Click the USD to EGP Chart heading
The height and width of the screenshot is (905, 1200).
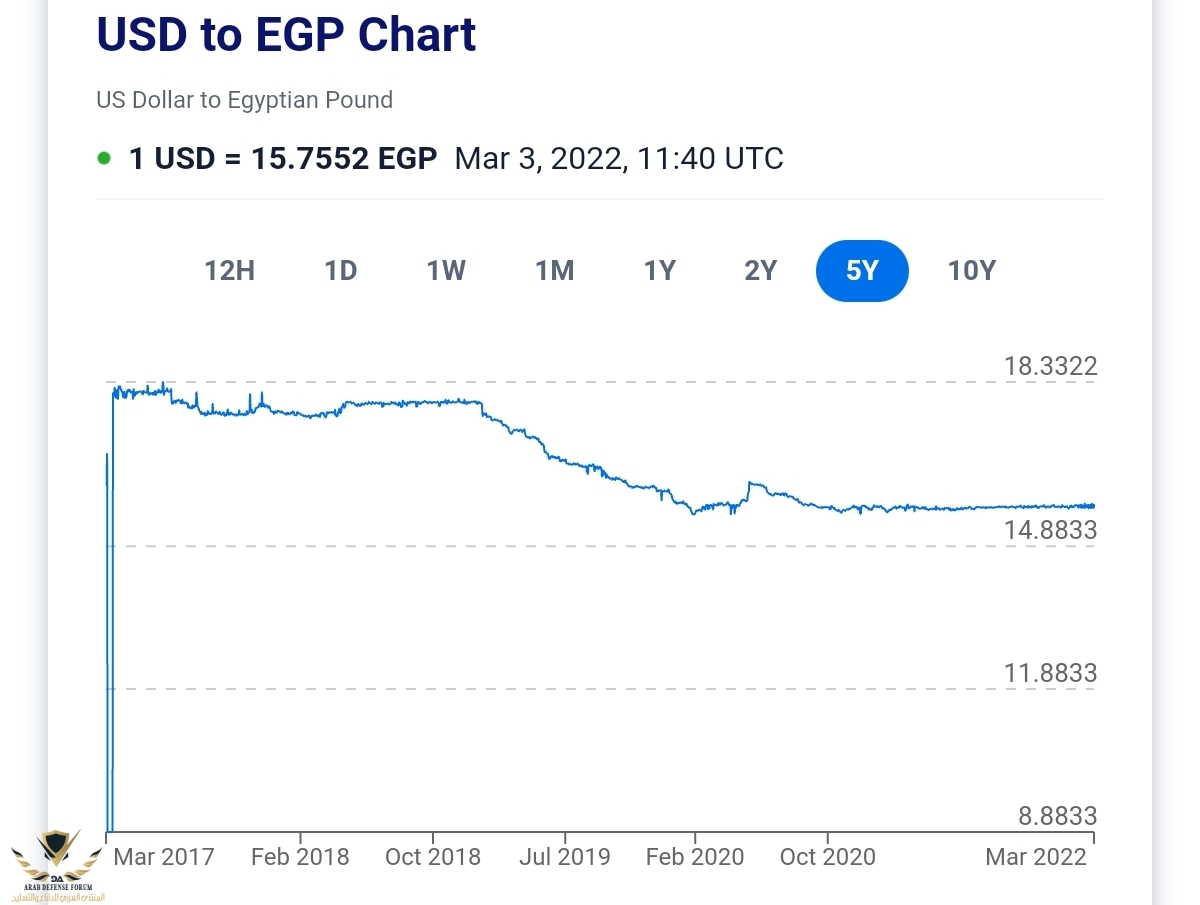286,35
